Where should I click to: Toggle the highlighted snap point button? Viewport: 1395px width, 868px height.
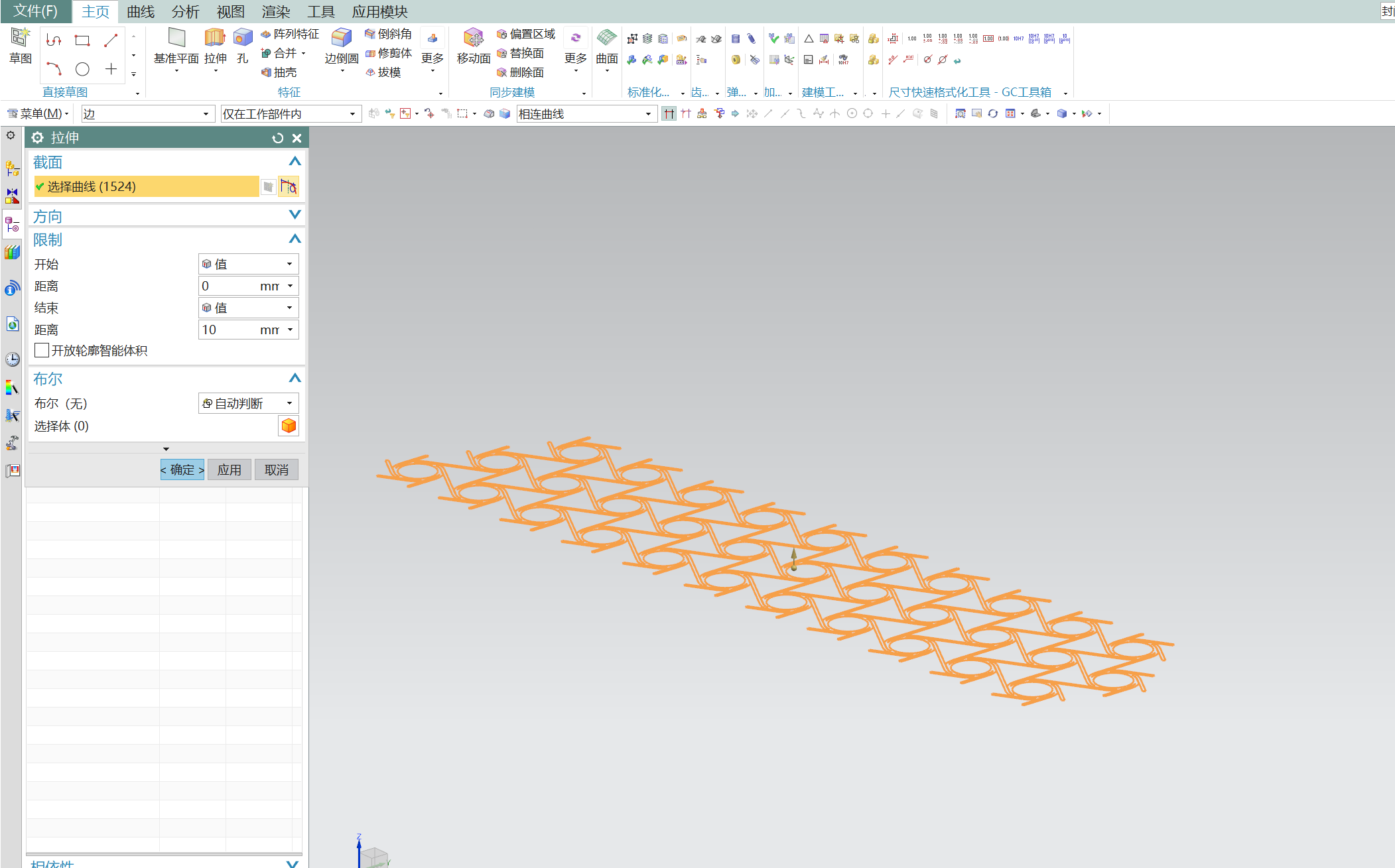669,114
